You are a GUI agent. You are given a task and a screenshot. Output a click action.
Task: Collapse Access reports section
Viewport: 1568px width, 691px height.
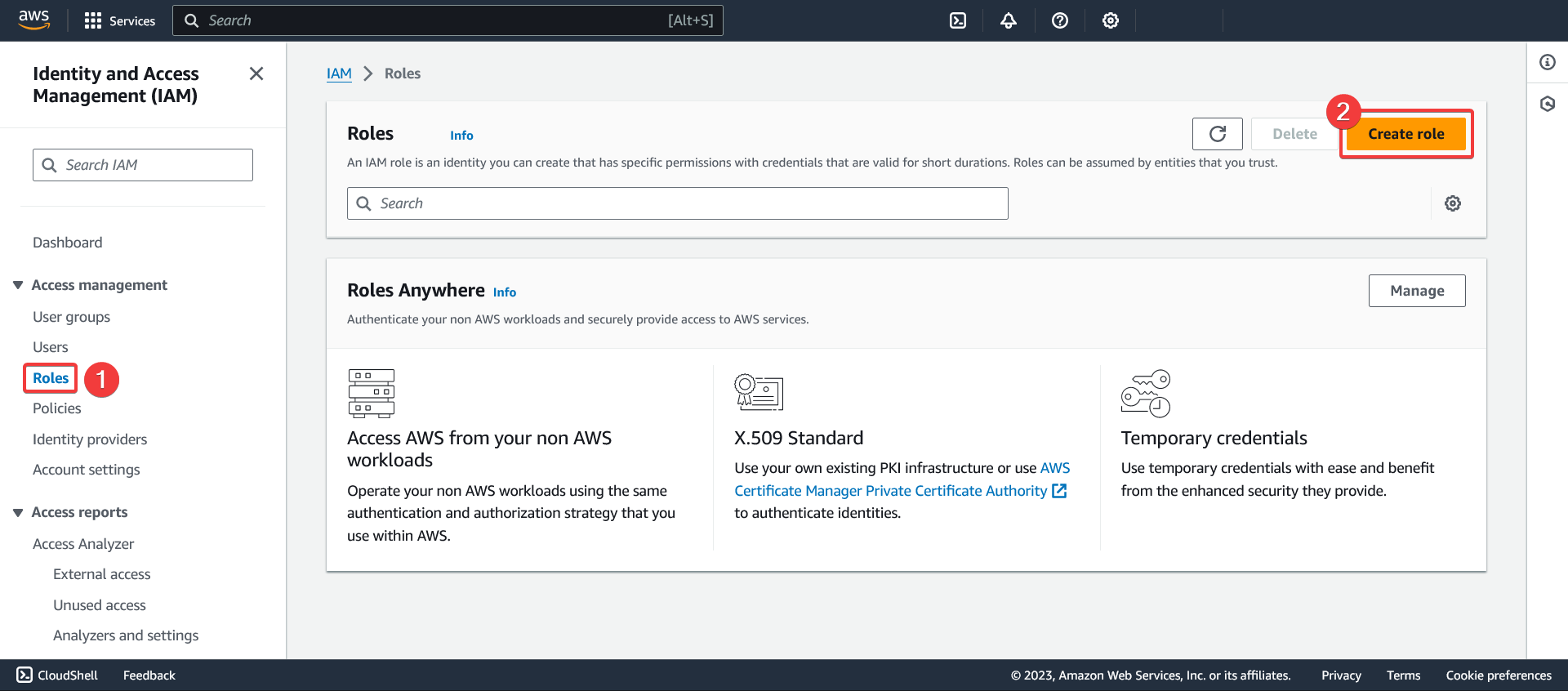click(18, 512)
